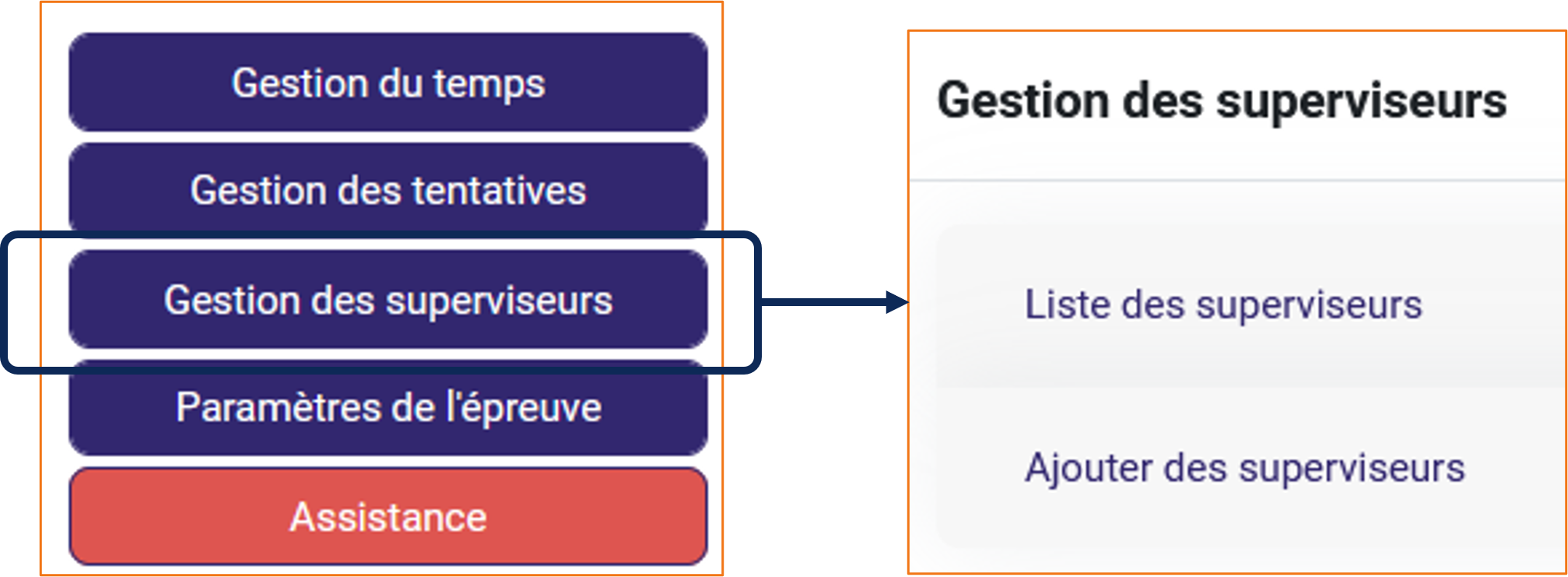Screen dimensions: 1568x577
Task: Select the Gestion des superviseurs button
Action: pyautogui.click(x=388, y=300)
